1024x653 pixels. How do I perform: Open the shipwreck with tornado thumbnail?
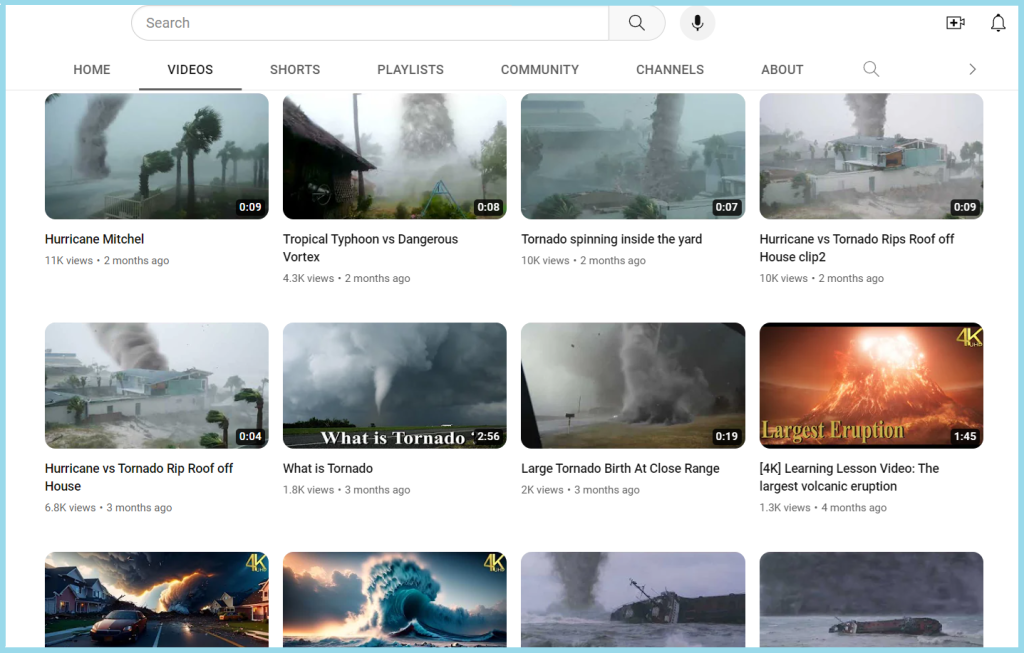(x=633, y=599)
